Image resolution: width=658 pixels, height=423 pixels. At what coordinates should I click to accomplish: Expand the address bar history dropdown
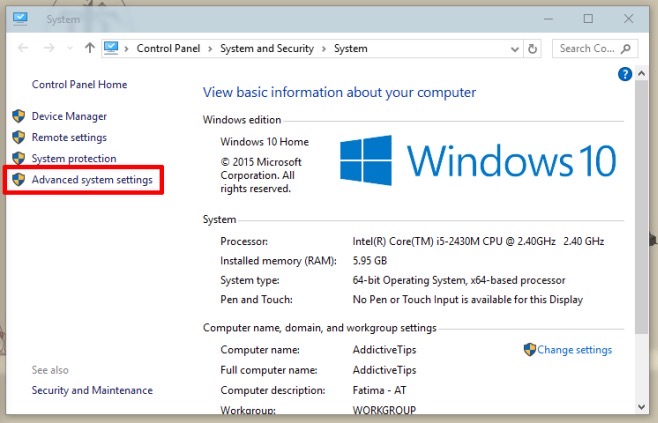pyautogui.click(x=515, y=49)
